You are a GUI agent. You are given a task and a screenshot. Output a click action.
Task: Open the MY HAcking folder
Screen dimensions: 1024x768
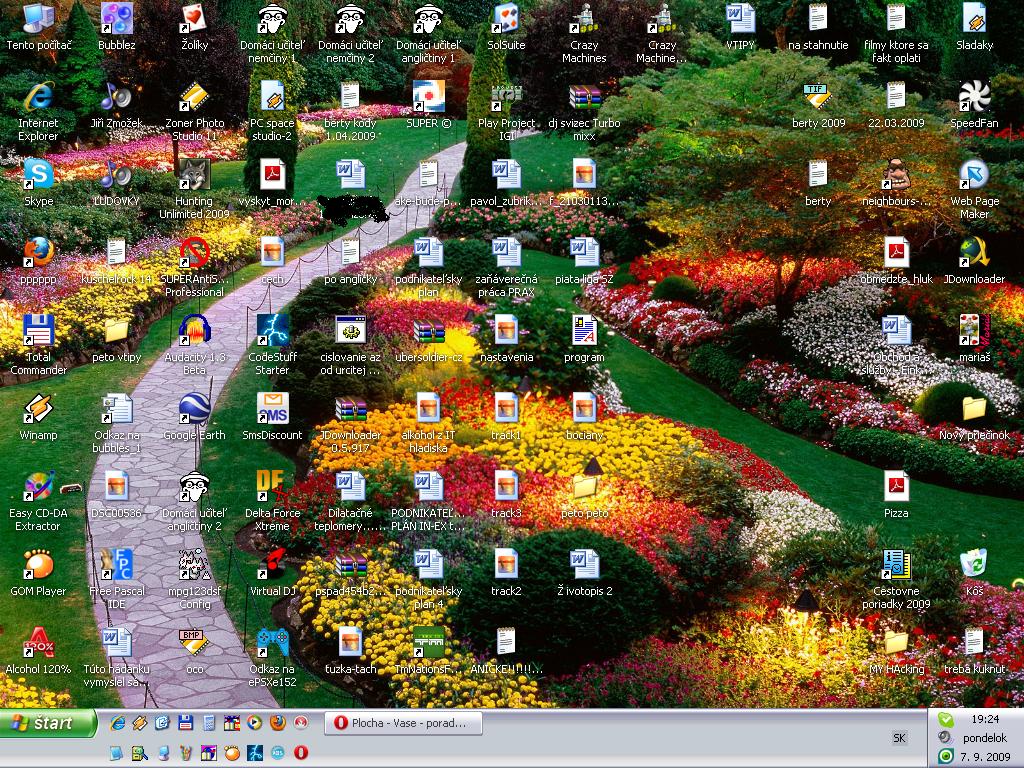click(x=896, y=642)
